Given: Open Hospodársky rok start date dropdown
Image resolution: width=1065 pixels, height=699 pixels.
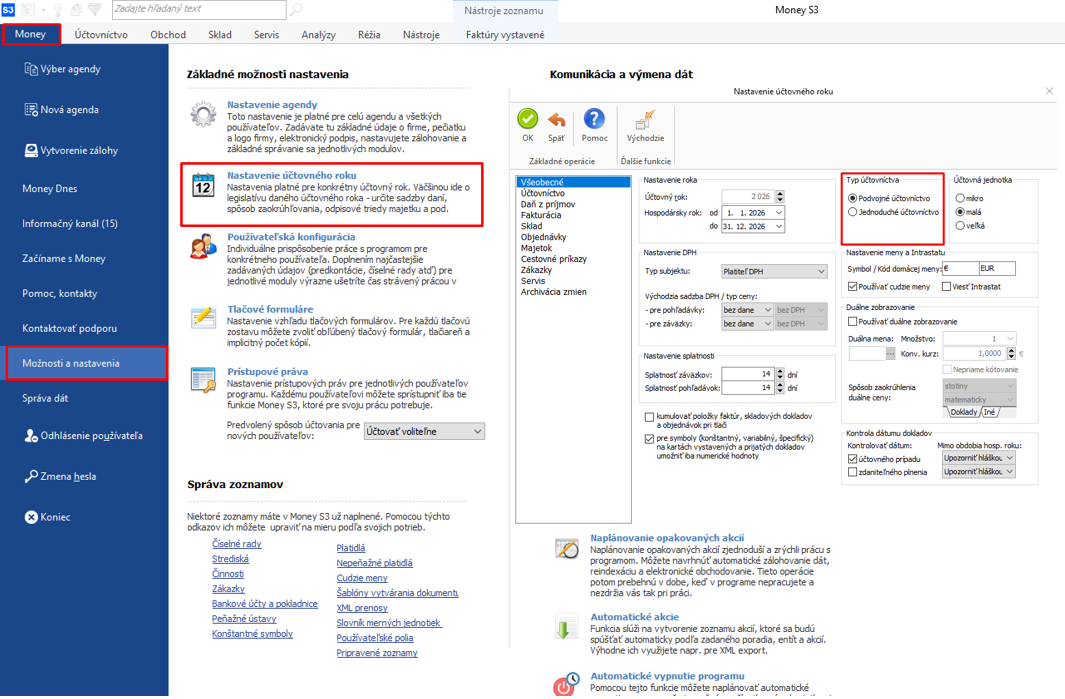Looking at the screenshot, I should pos(779,213).
